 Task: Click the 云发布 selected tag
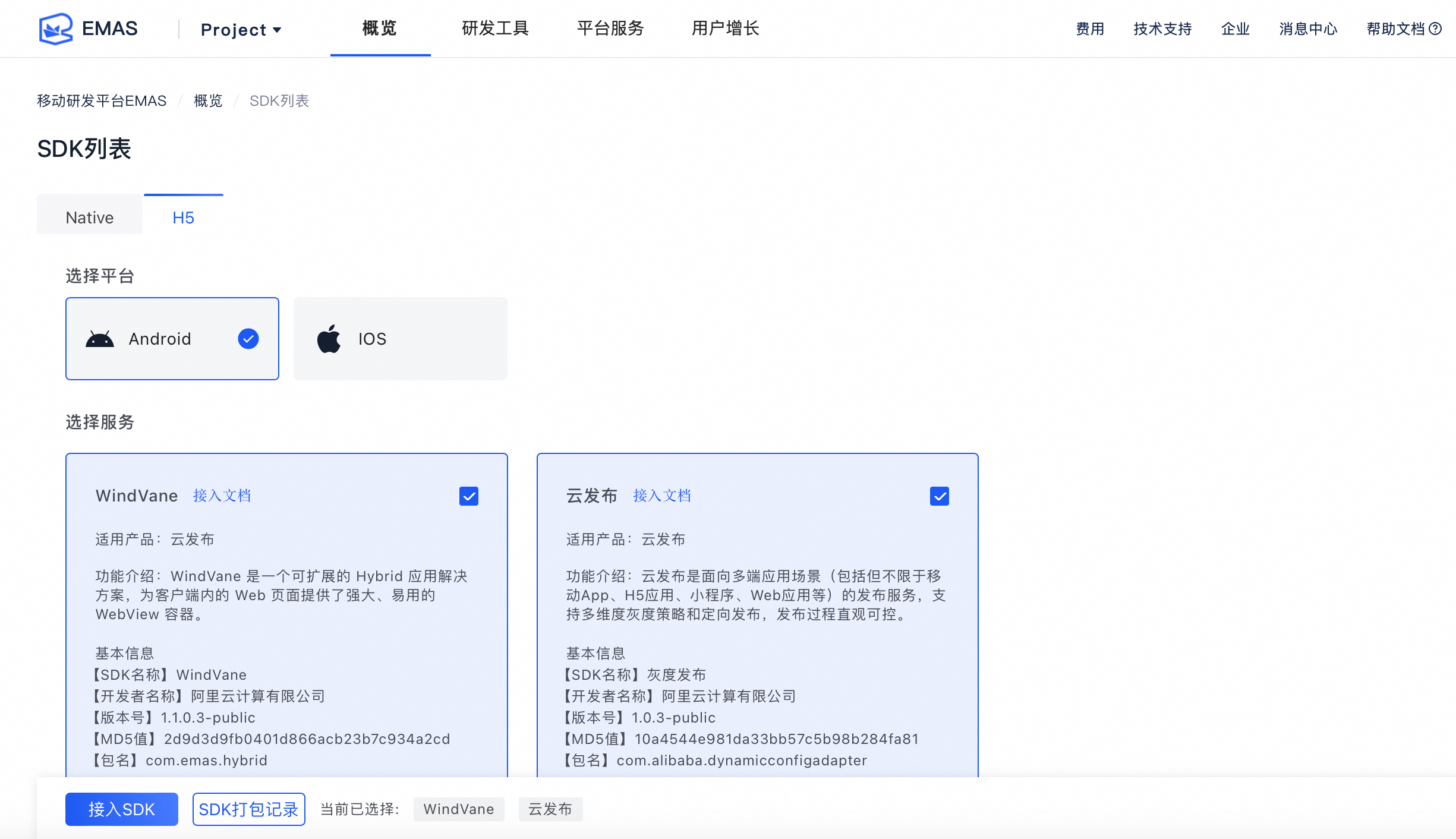(550, 809)
